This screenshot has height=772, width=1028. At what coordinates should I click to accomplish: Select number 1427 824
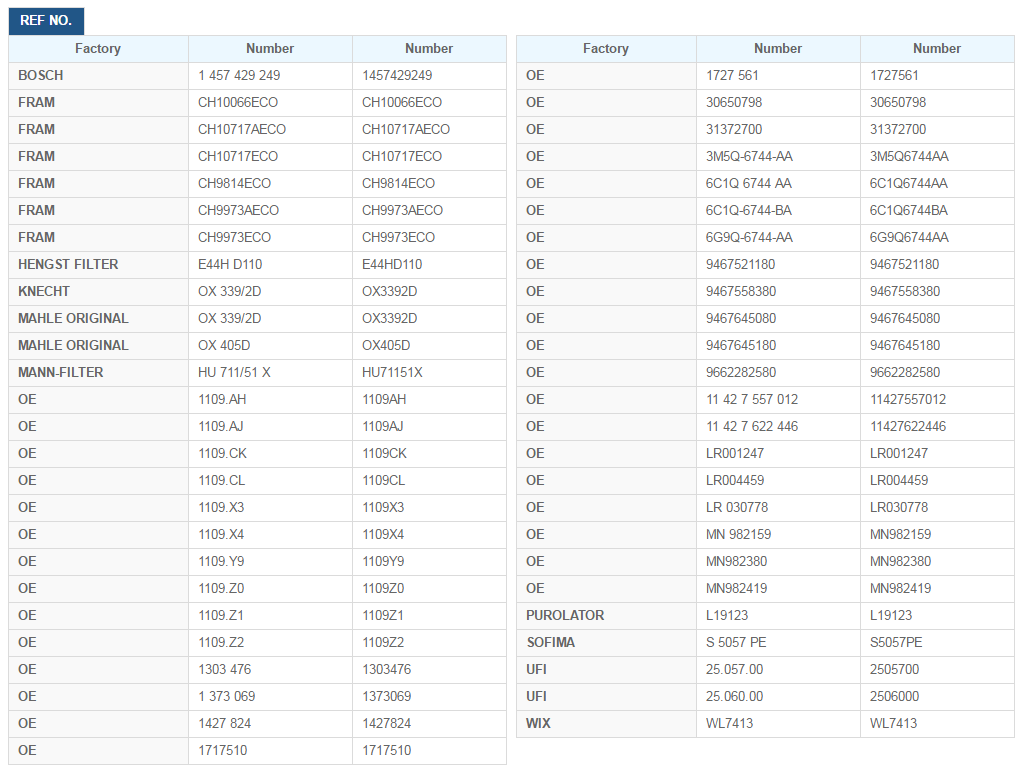[x=225, y=723]
